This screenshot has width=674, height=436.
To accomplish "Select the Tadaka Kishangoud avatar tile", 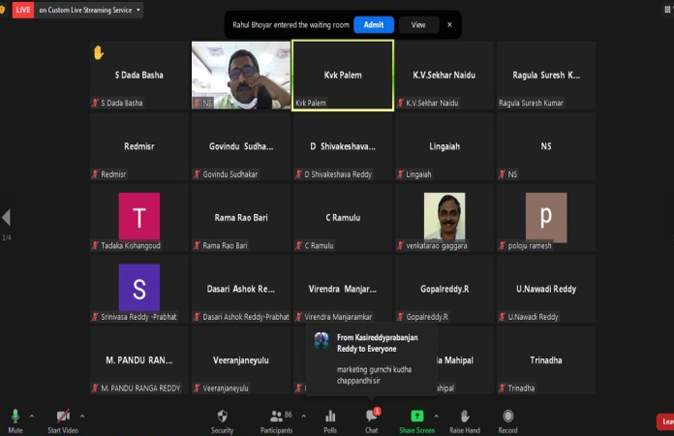I will click(139, 217).
